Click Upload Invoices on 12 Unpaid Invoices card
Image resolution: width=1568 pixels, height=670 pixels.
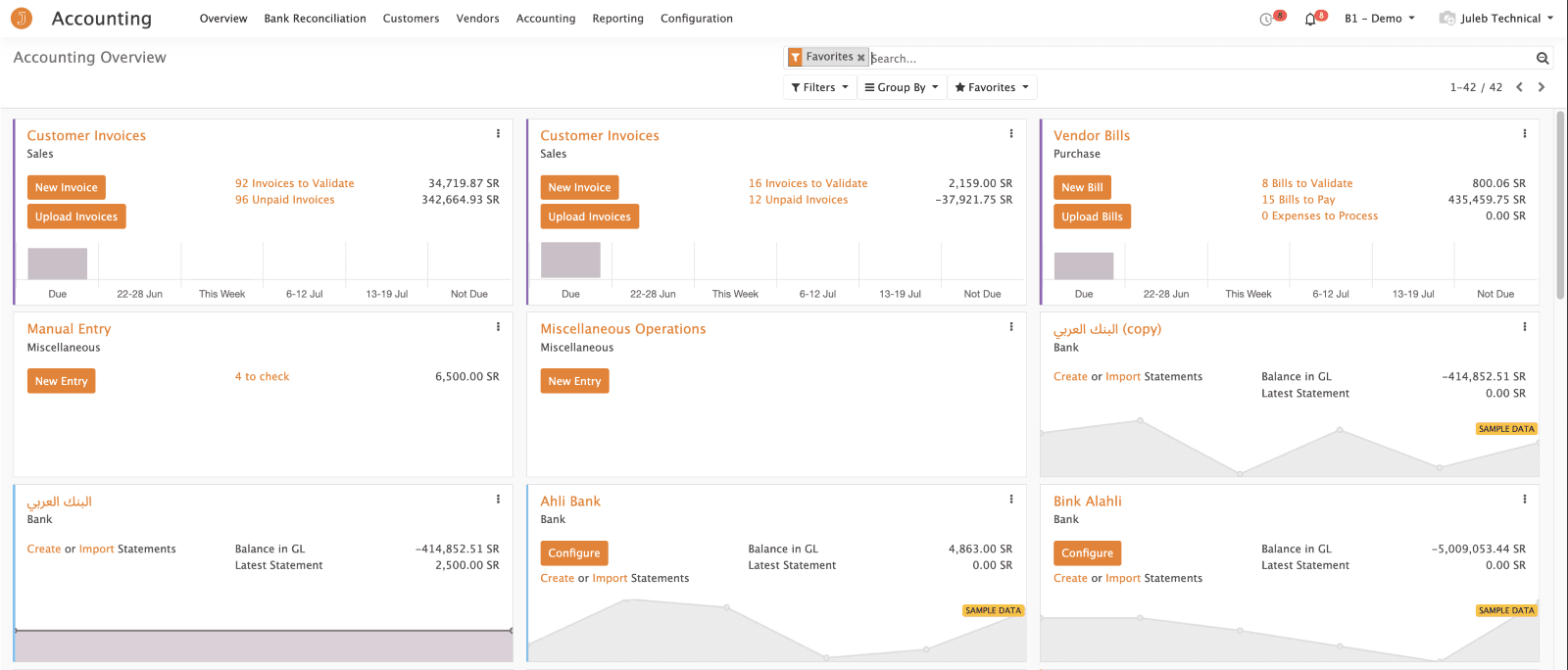pos(590,216)
